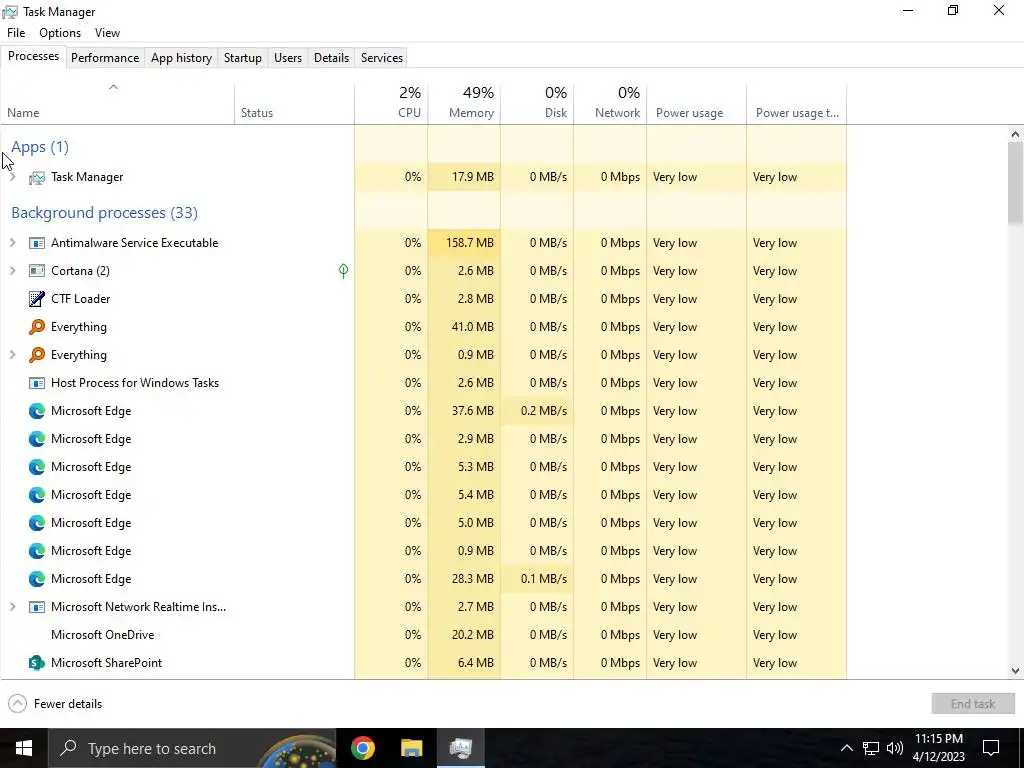1024x768 pixels.
Task: Click the Microsoft Edge icon using 2.9 MB
Action: 37,439
